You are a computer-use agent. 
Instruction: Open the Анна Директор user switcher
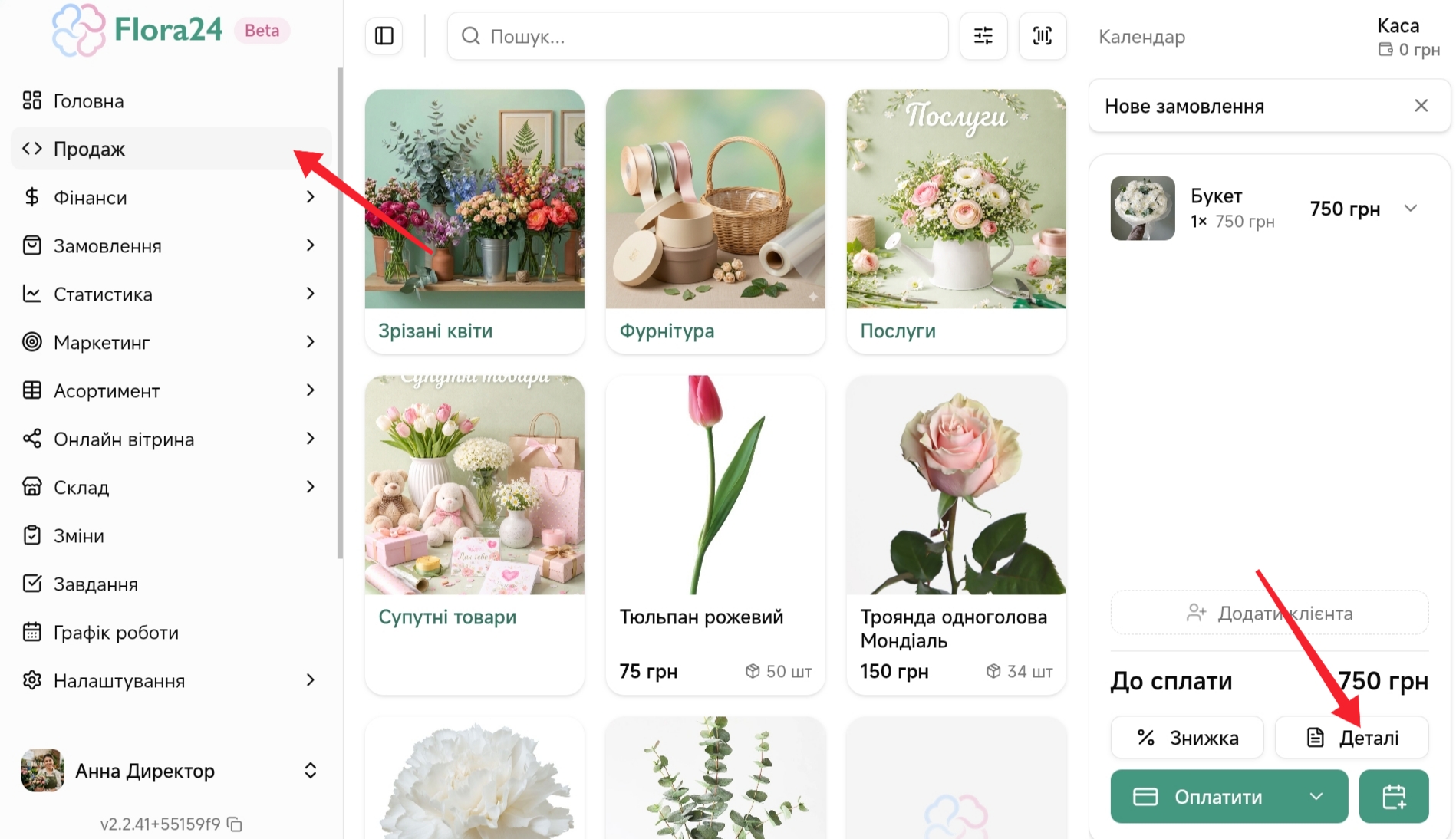(310, 771)
